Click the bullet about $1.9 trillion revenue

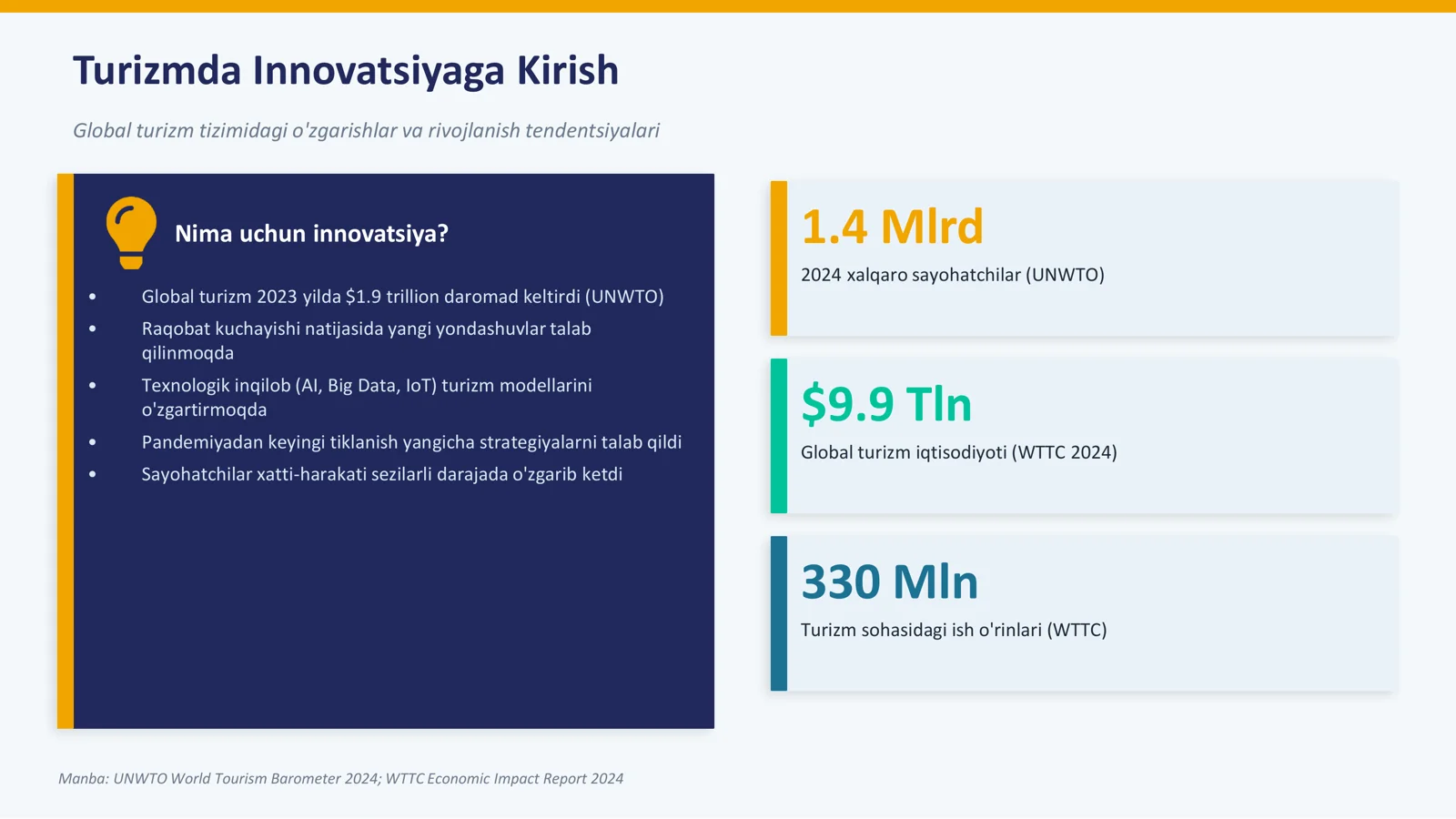[402, 297]
